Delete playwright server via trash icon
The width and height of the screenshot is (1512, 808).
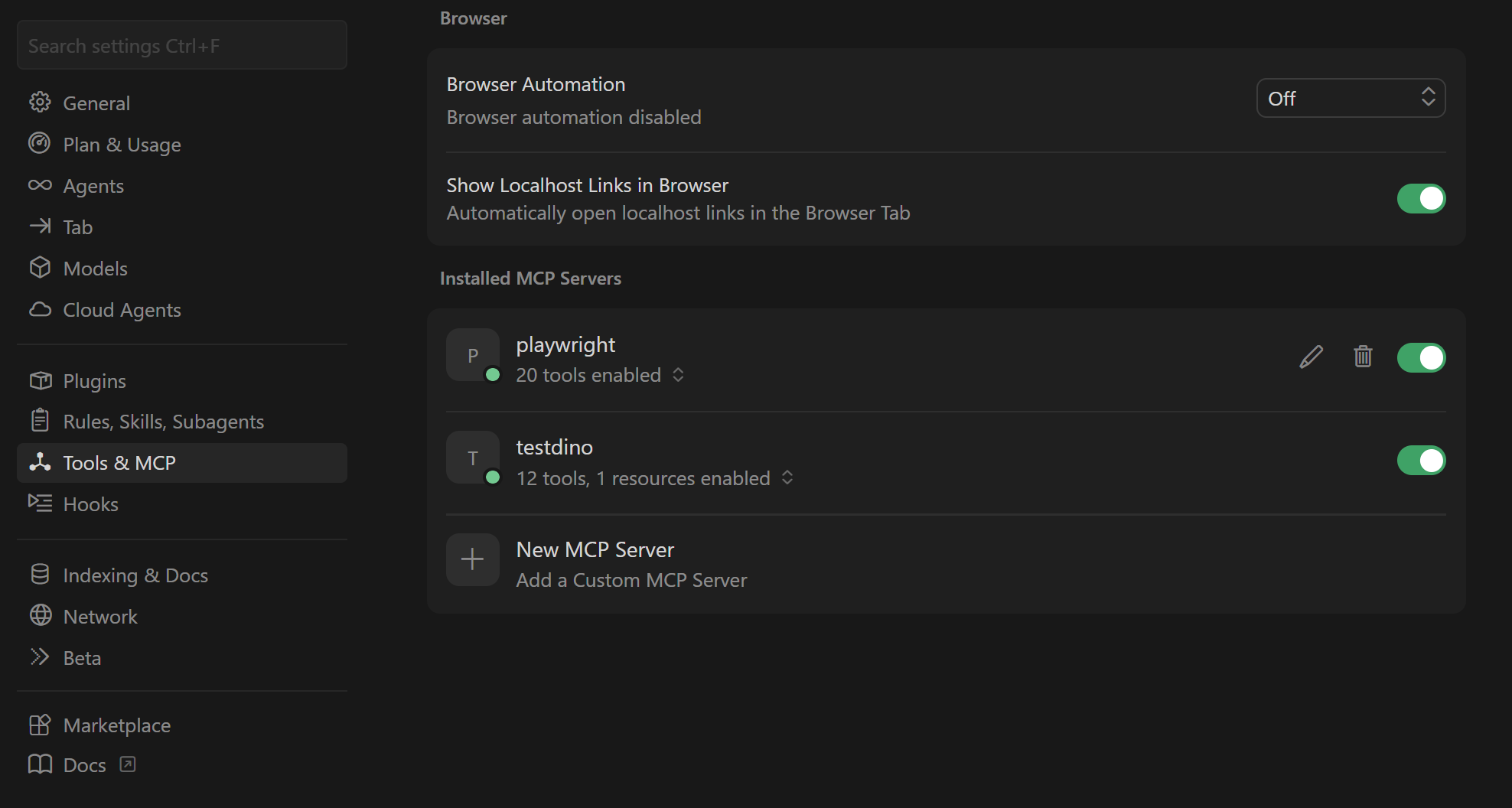pyautogui.click(x=1363, y=357)
